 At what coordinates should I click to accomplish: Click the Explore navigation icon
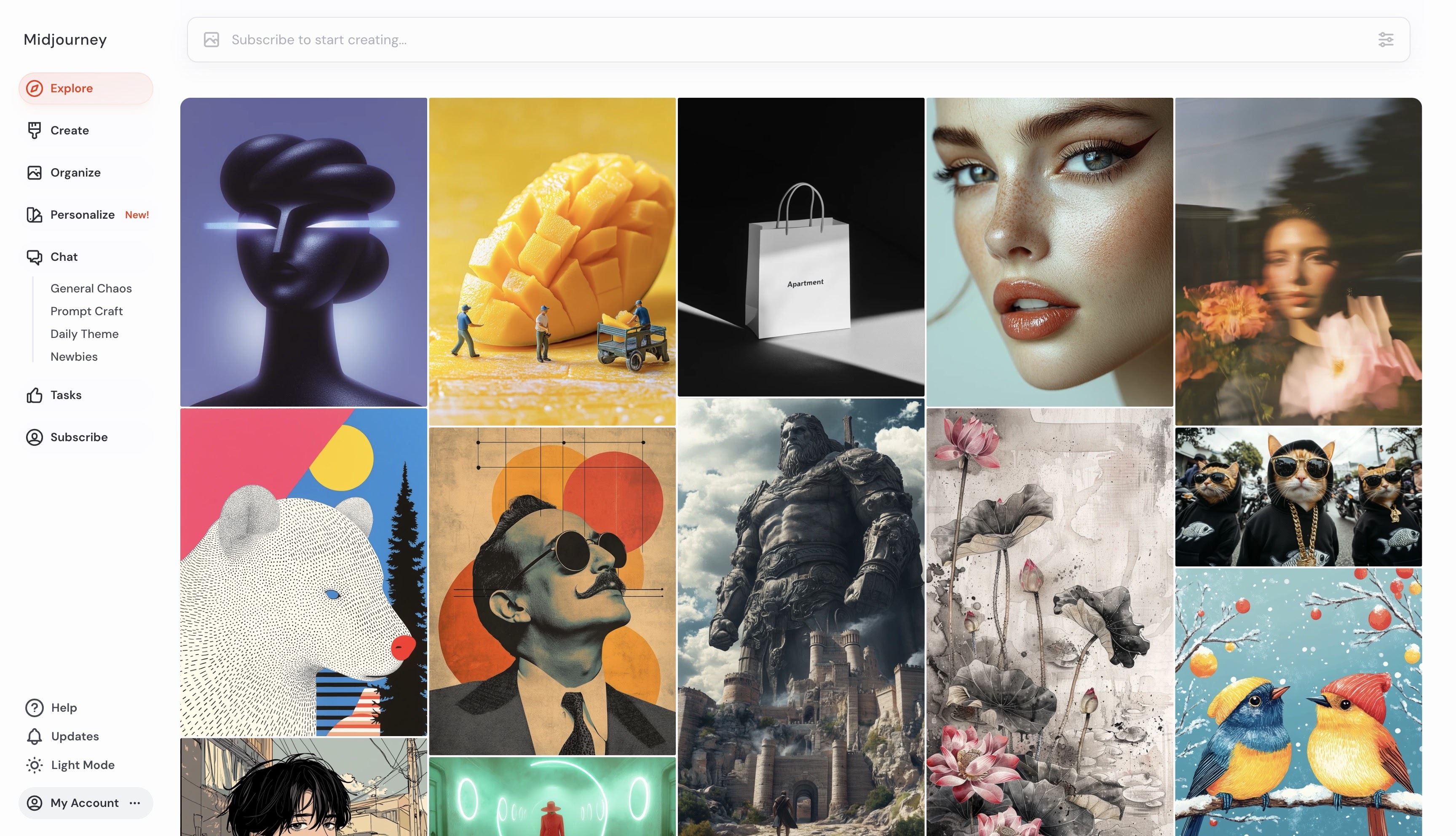tap(33, 88)
